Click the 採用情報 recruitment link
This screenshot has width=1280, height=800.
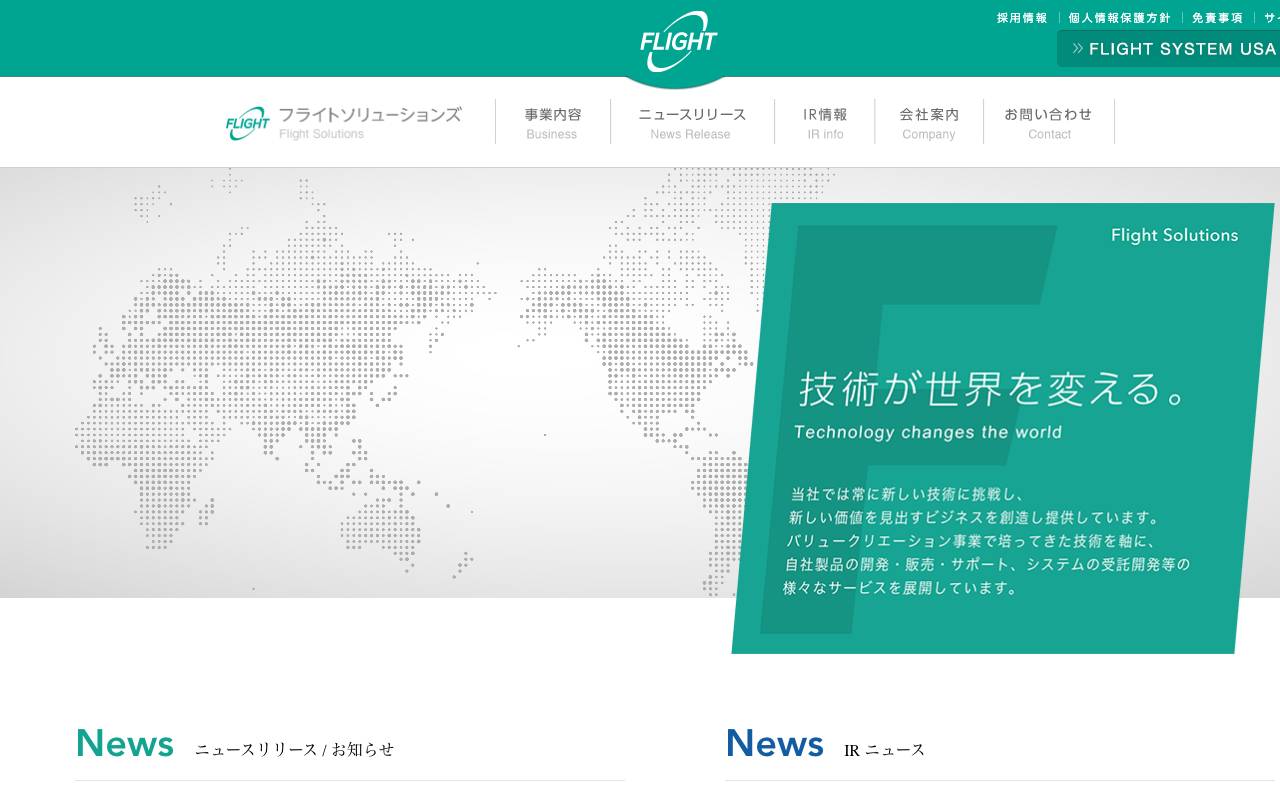(x=1020, y=17)
